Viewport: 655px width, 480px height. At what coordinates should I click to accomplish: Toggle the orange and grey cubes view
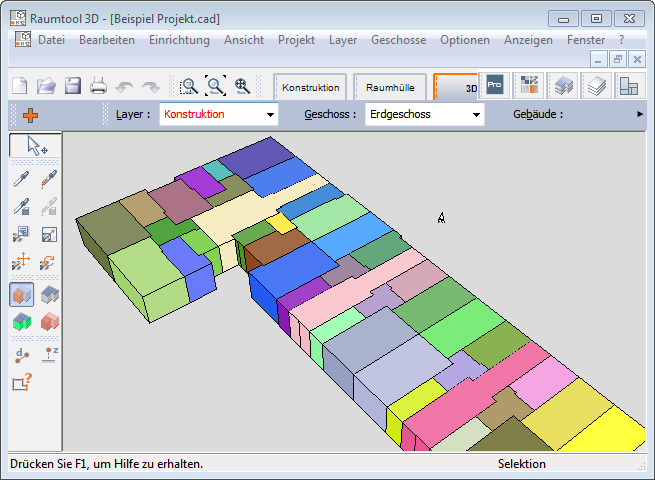pyautogui.click(x=22, y=295)
